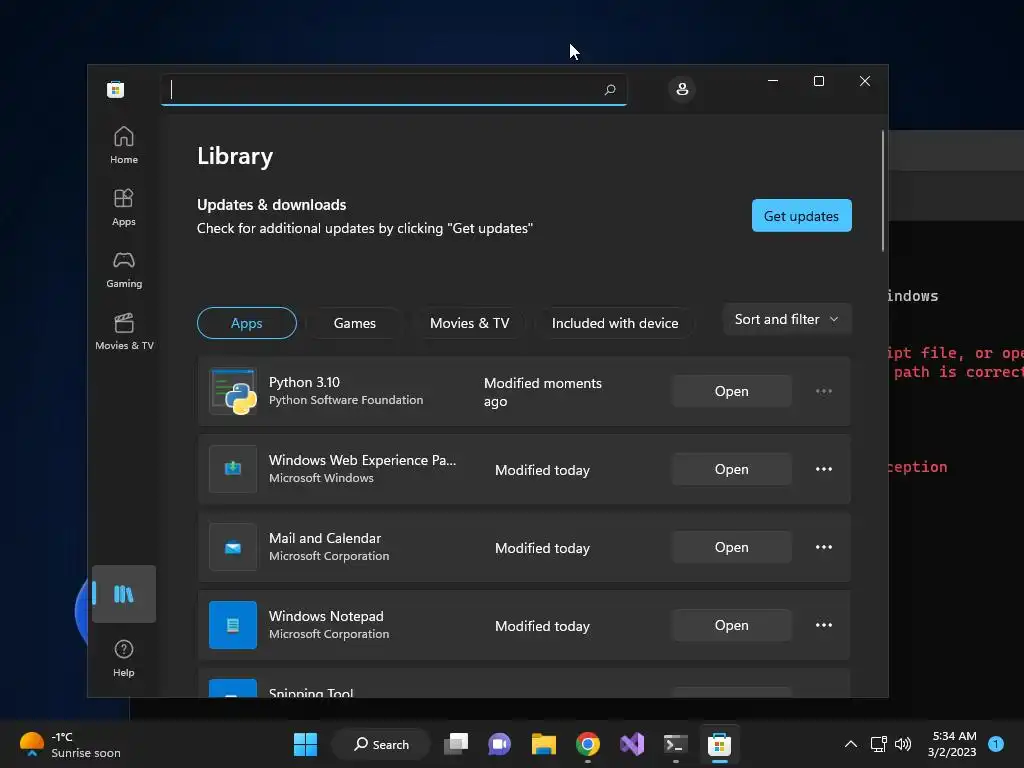This screenshot has width=1024, height=768.
Task: Switch to Terminal from taskbar
Action: pos(675,744)
